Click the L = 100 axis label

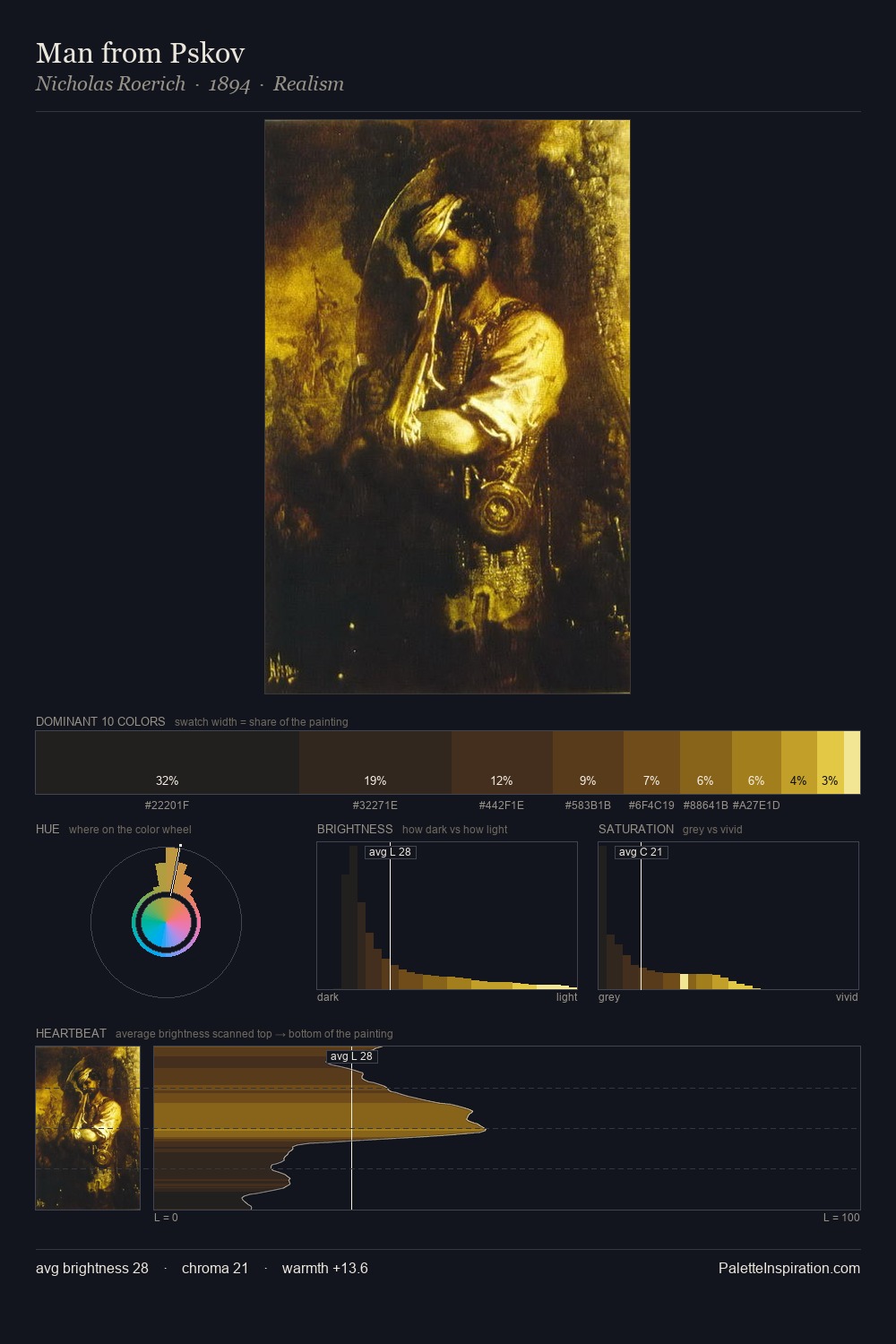841,1217
